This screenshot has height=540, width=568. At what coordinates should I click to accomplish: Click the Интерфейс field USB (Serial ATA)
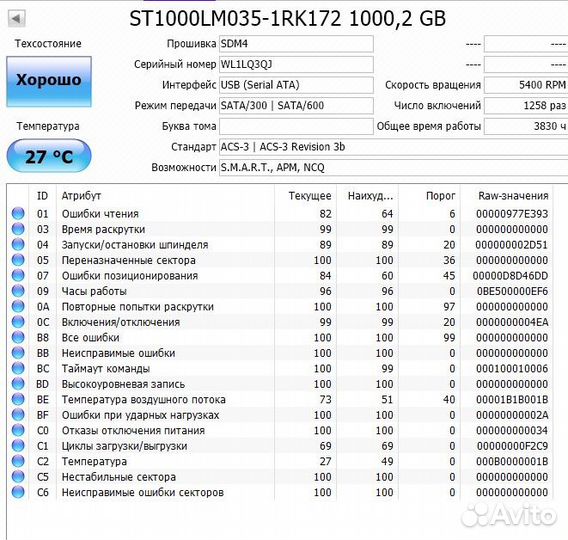296,85
